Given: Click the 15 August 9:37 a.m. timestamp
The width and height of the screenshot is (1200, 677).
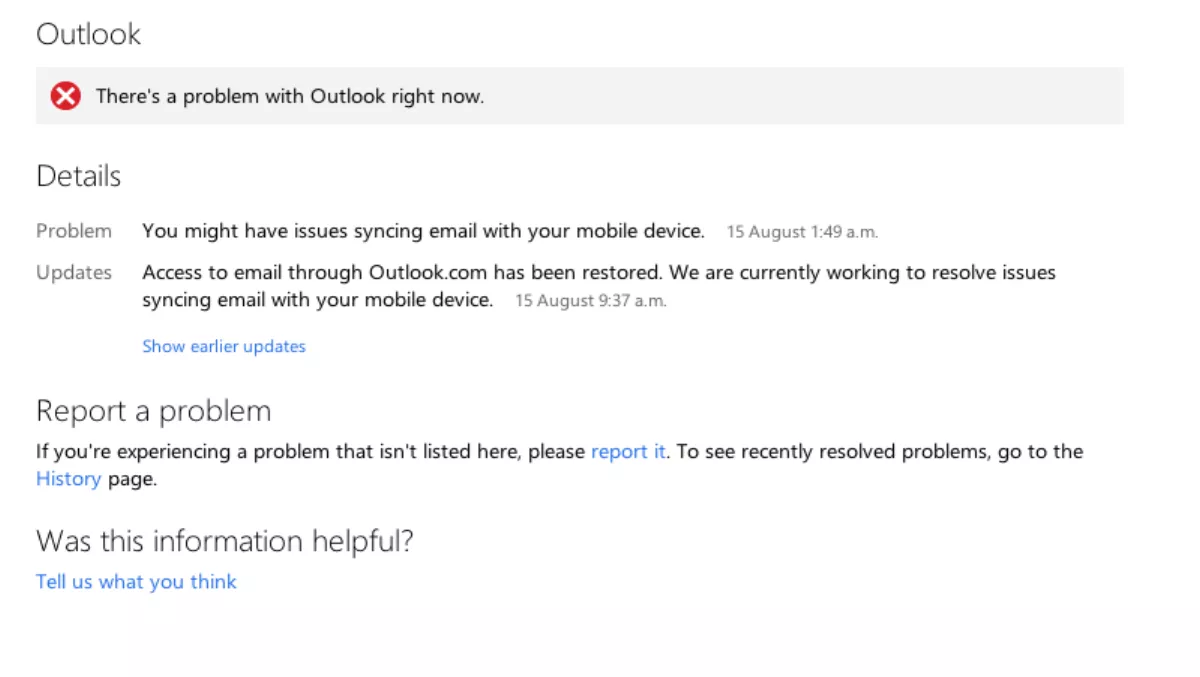Looking at the screenshot, I should [590, 300].
